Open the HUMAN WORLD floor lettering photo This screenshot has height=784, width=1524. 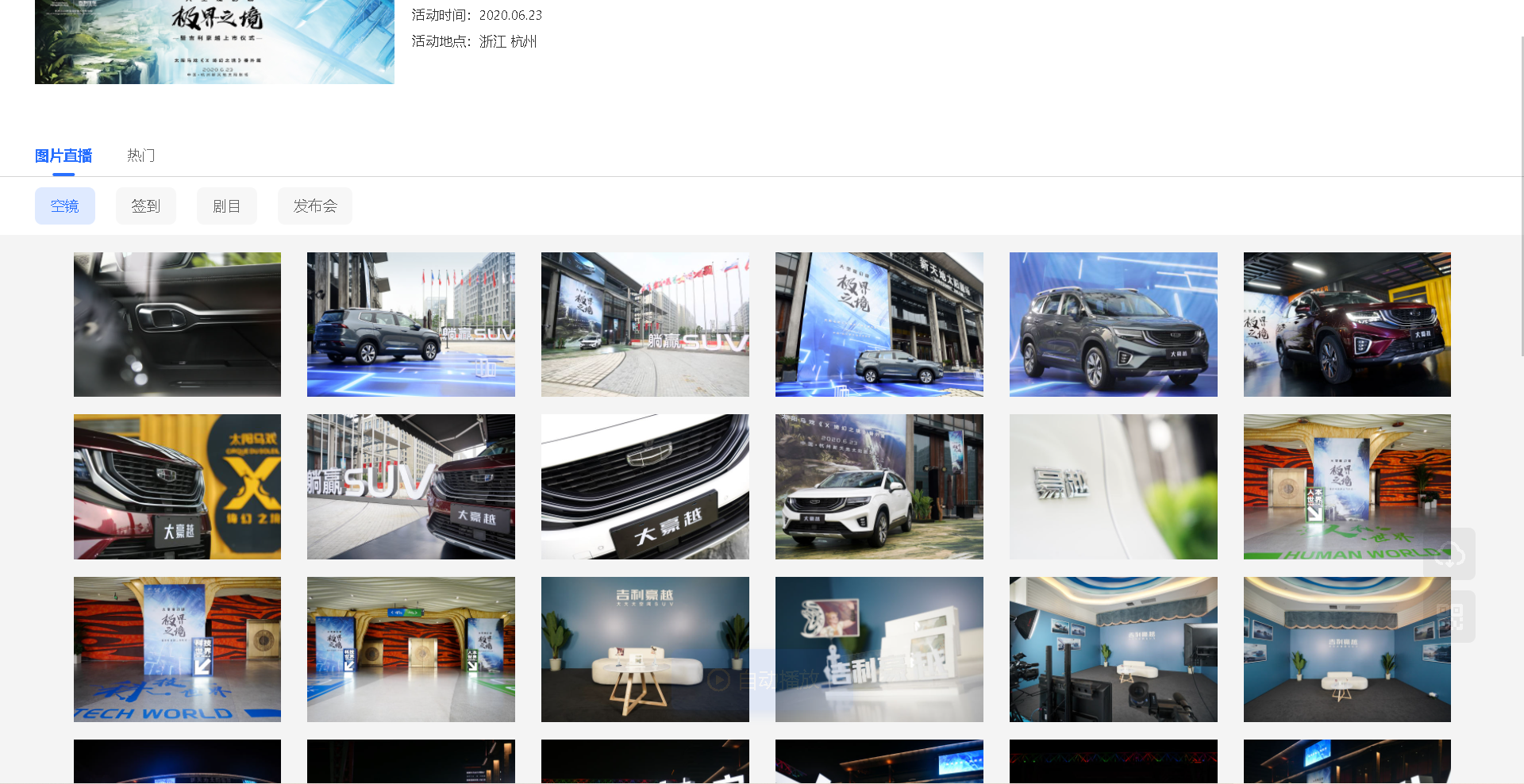coord(1347,487)
